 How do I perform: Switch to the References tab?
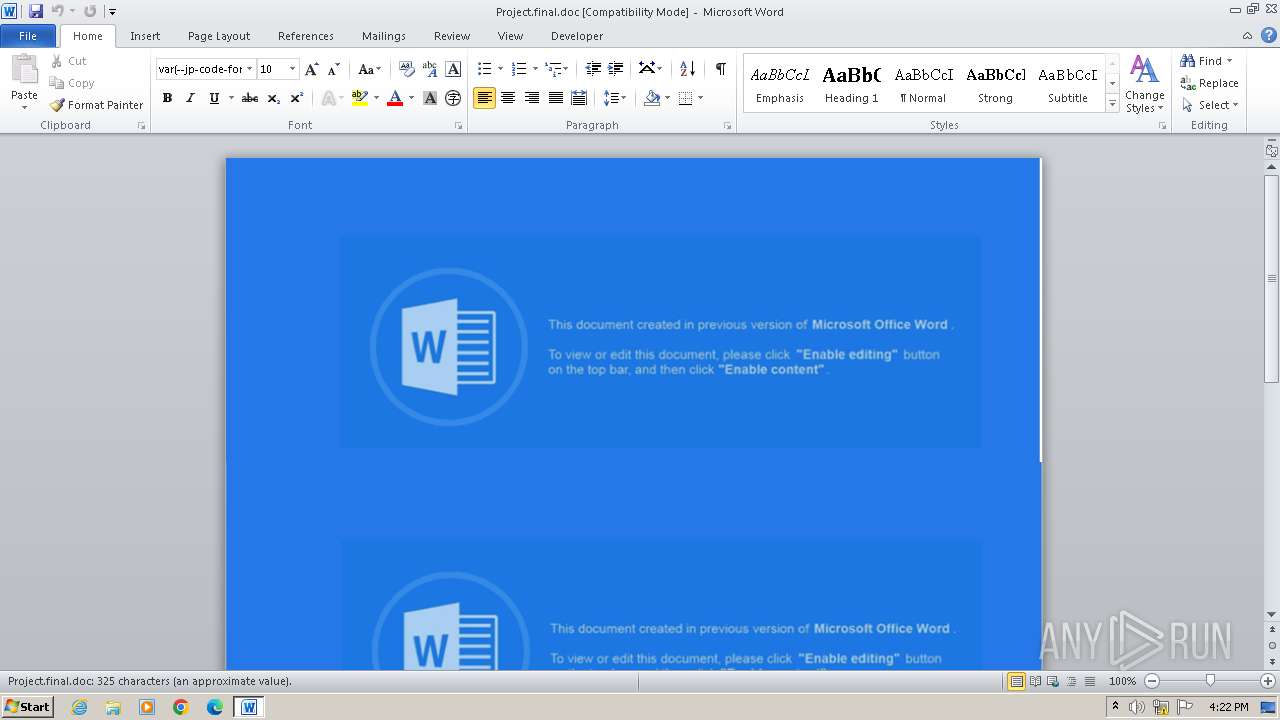click(x=306, y=36)
